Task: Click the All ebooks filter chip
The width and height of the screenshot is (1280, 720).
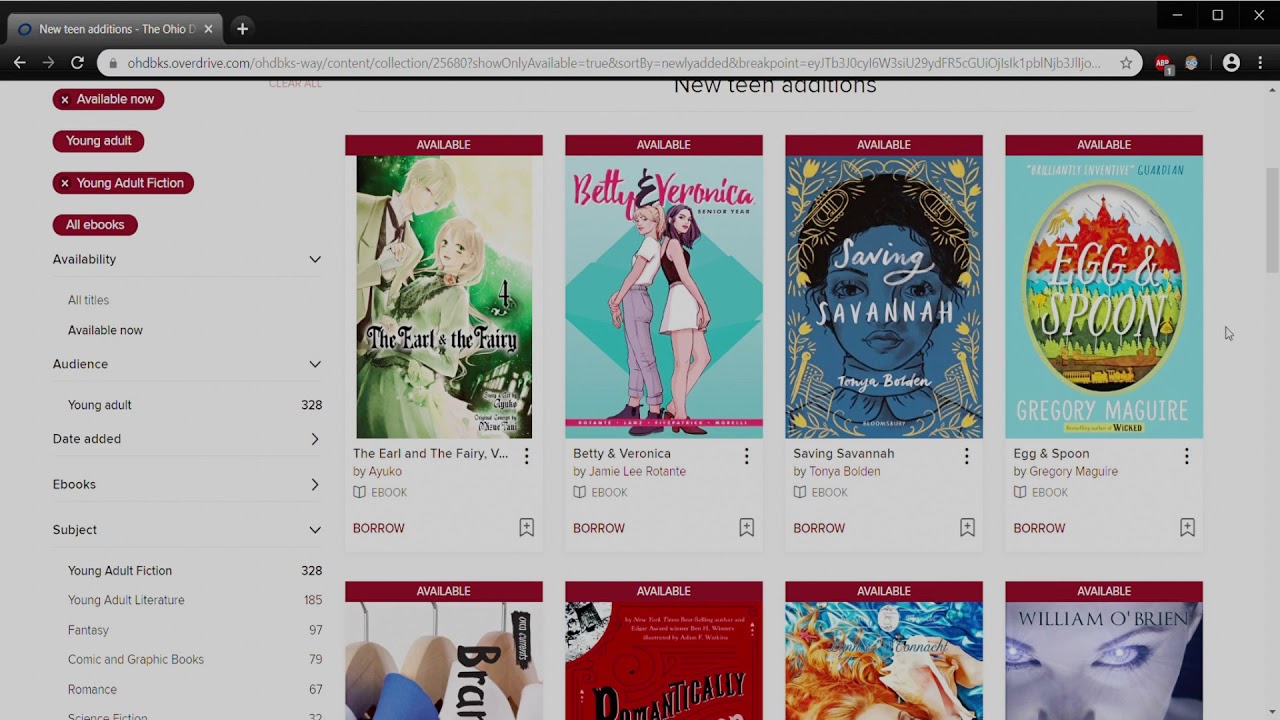Action: 95,225
